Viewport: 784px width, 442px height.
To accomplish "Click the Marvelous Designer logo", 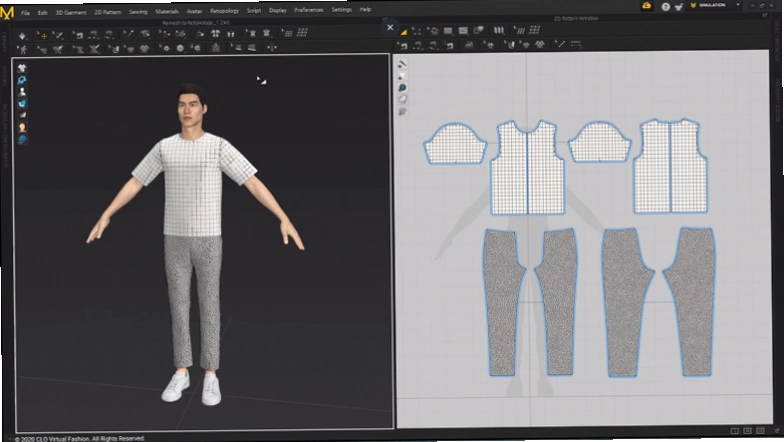I will pos(7,12).
